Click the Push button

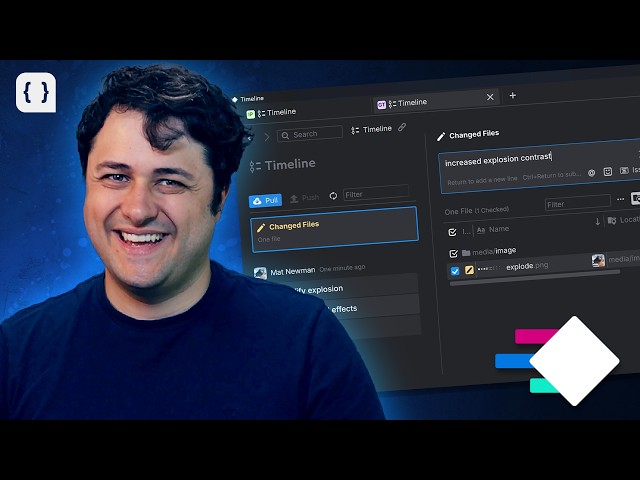click(x=304, y=198)
